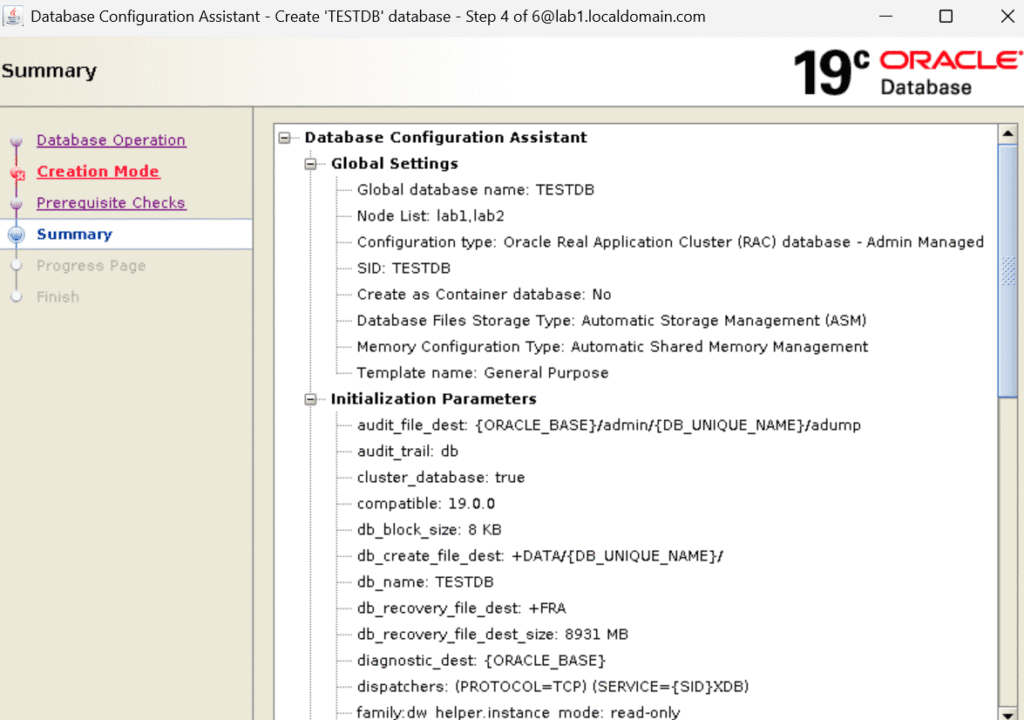Click the Prerequisite Checks step bullet icon
The image size is (1024, 720).
pos(16,203)
